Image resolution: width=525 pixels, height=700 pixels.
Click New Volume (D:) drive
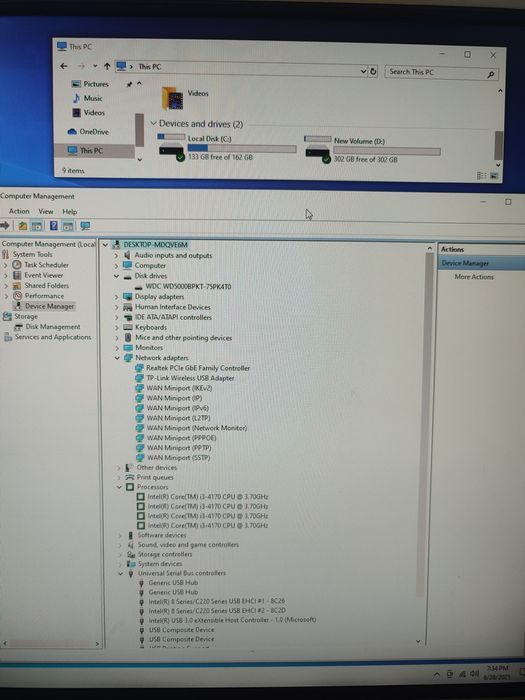tap(373, 150)
